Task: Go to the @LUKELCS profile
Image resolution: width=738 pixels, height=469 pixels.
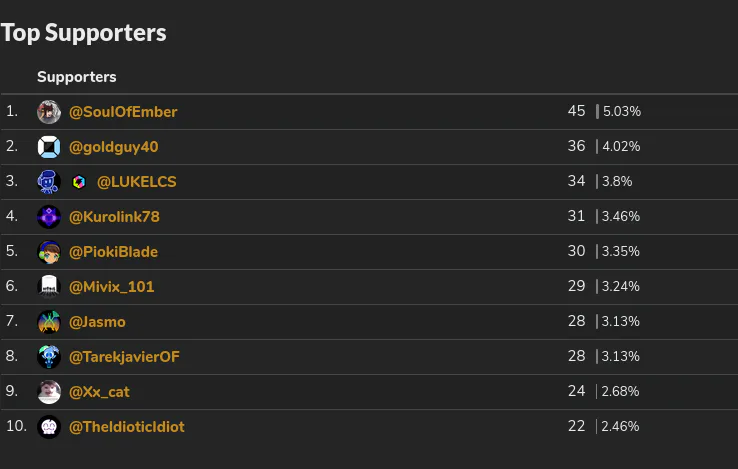Action: (136, 182)
